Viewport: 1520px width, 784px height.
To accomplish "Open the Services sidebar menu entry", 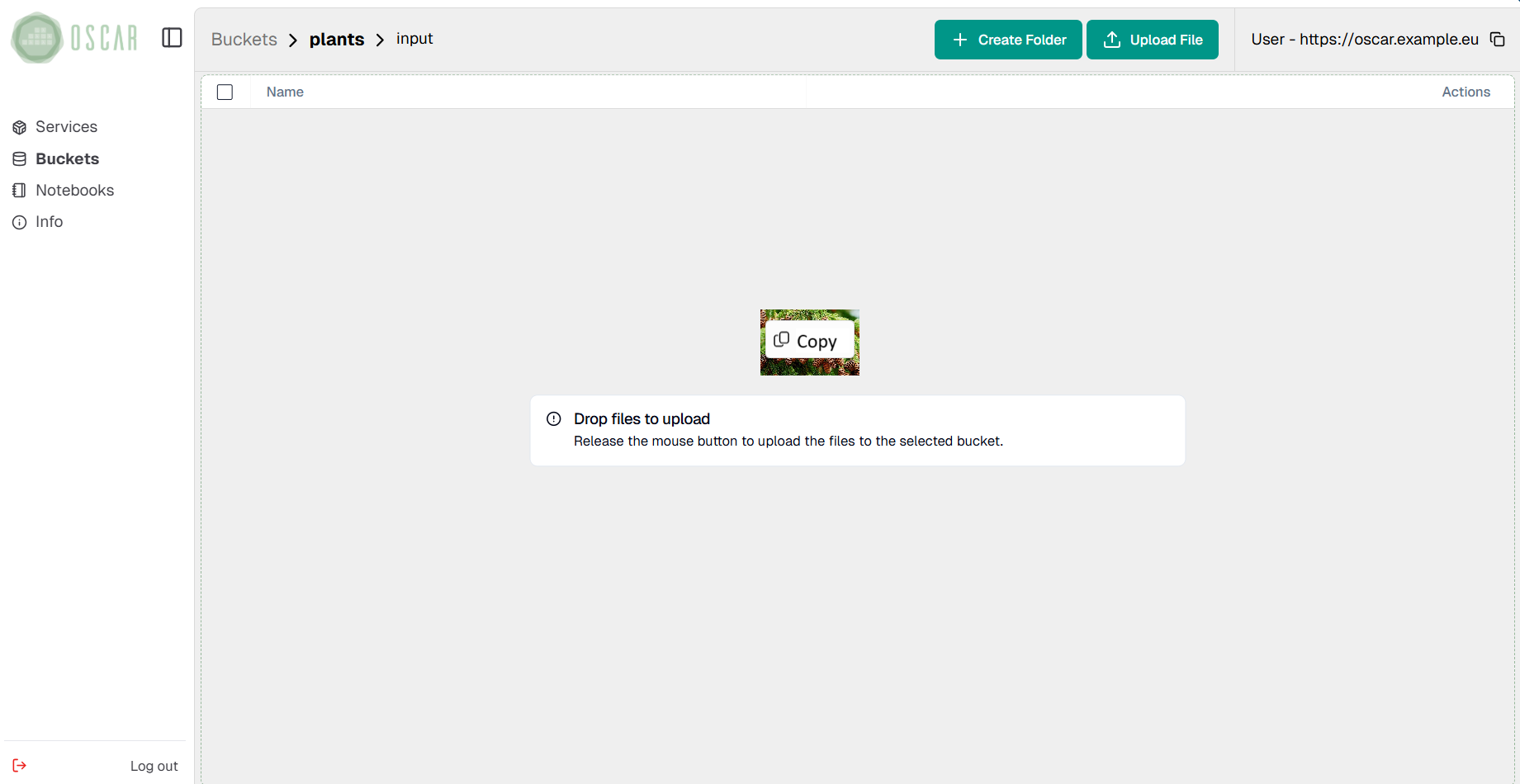I will 65,126.
